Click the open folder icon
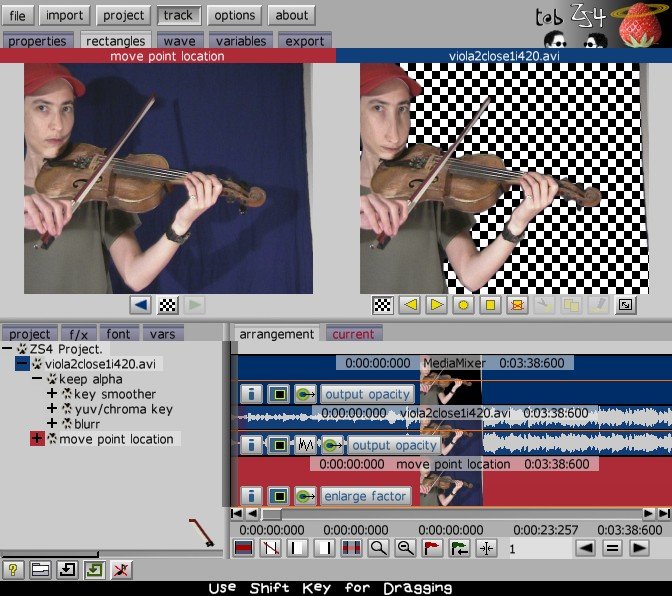This screenshot has width=672, height=596. [x=40, y=570]
